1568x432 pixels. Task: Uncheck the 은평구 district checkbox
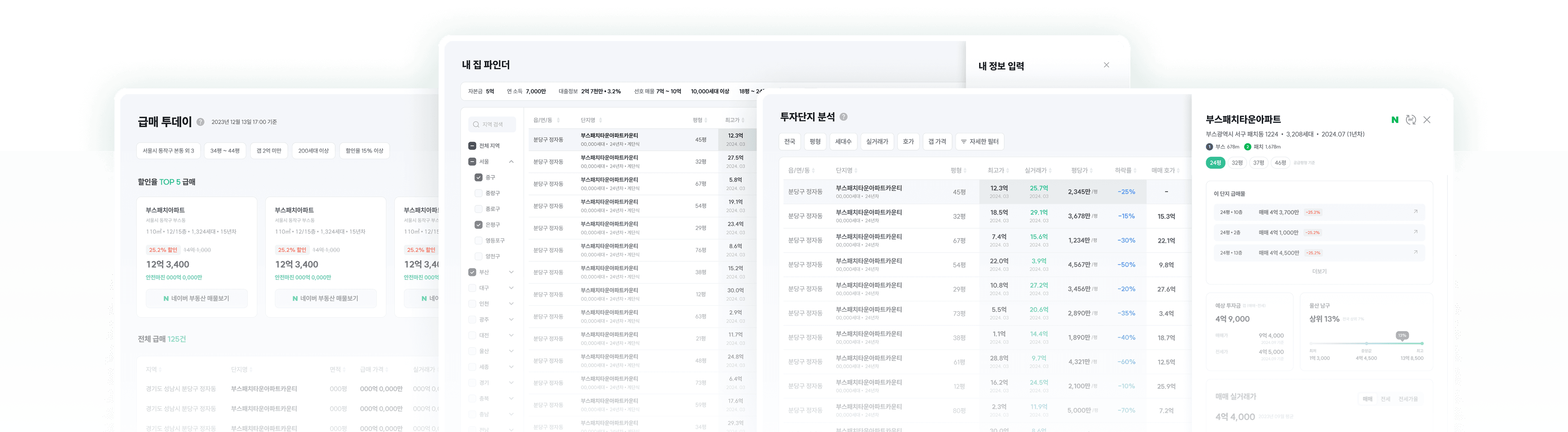pos(479,225)
